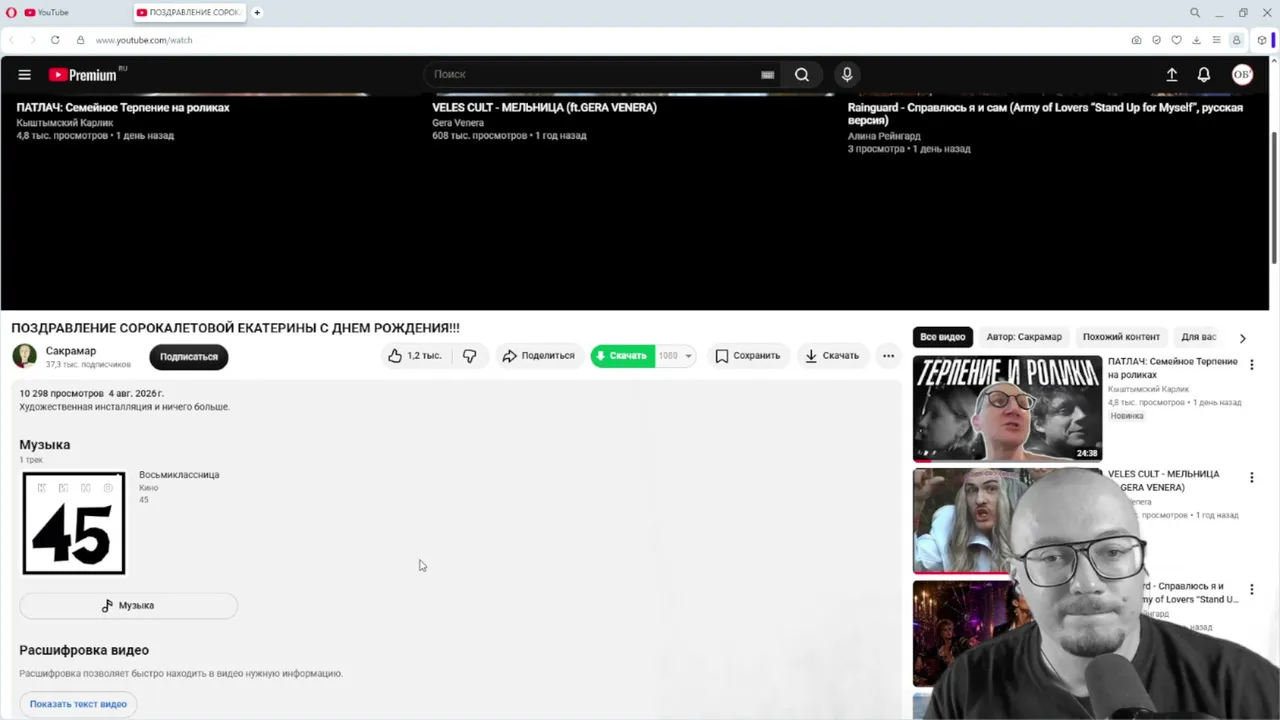The width and height of the screenshot is (1280, 720).
Task: Like the video showing 1,2 тыс.
Action: (x=414, y=356)
